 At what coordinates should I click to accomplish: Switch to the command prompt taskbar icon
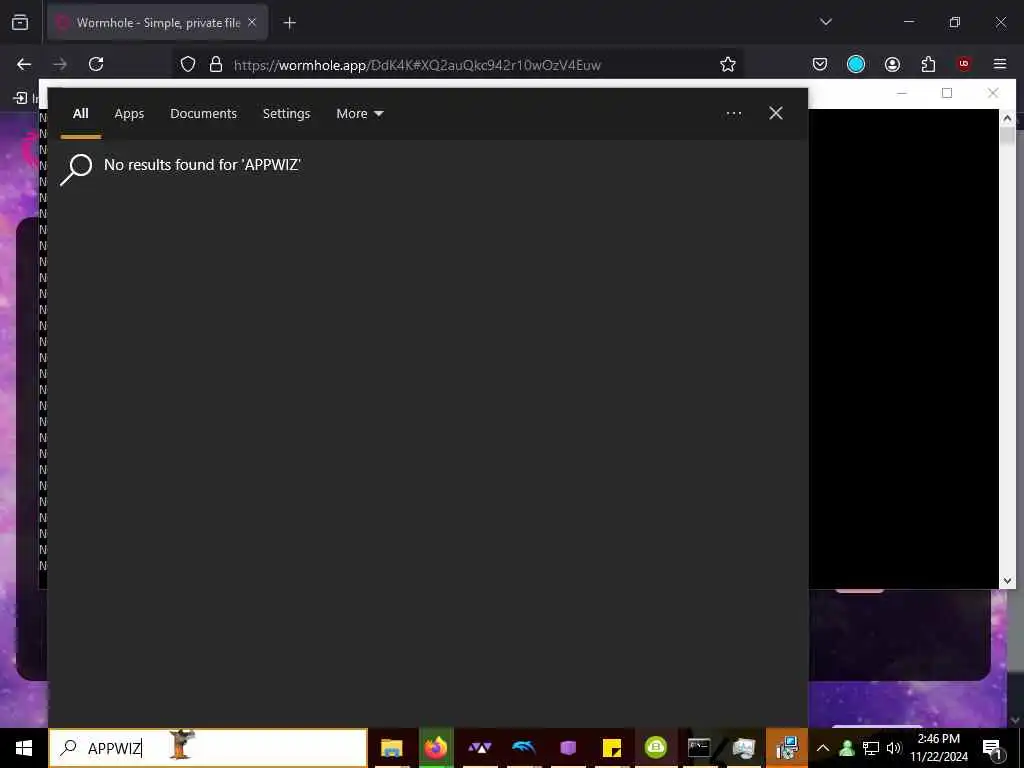[699, 748]
